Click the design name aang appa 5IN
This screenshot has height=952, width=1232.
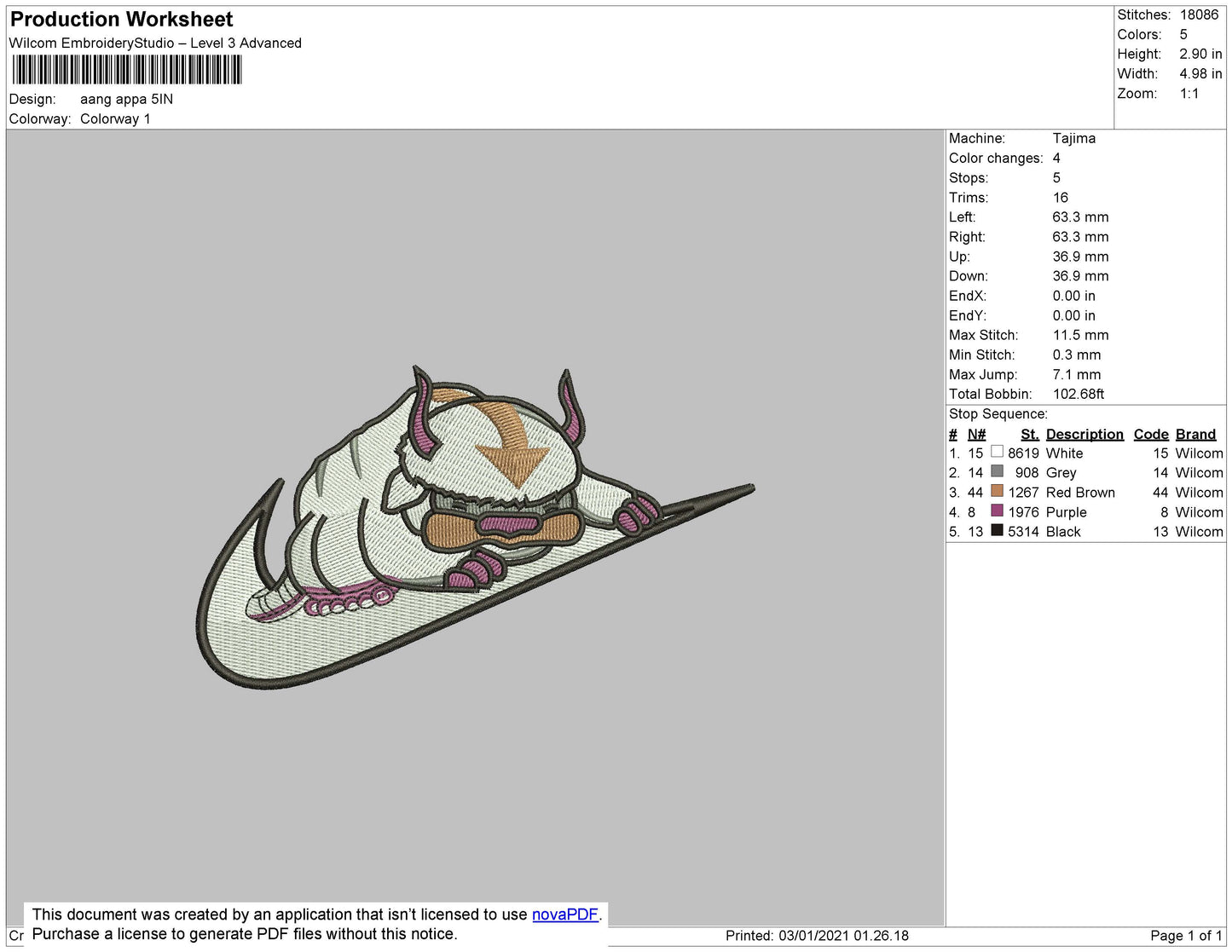click(x=126, y=99)
